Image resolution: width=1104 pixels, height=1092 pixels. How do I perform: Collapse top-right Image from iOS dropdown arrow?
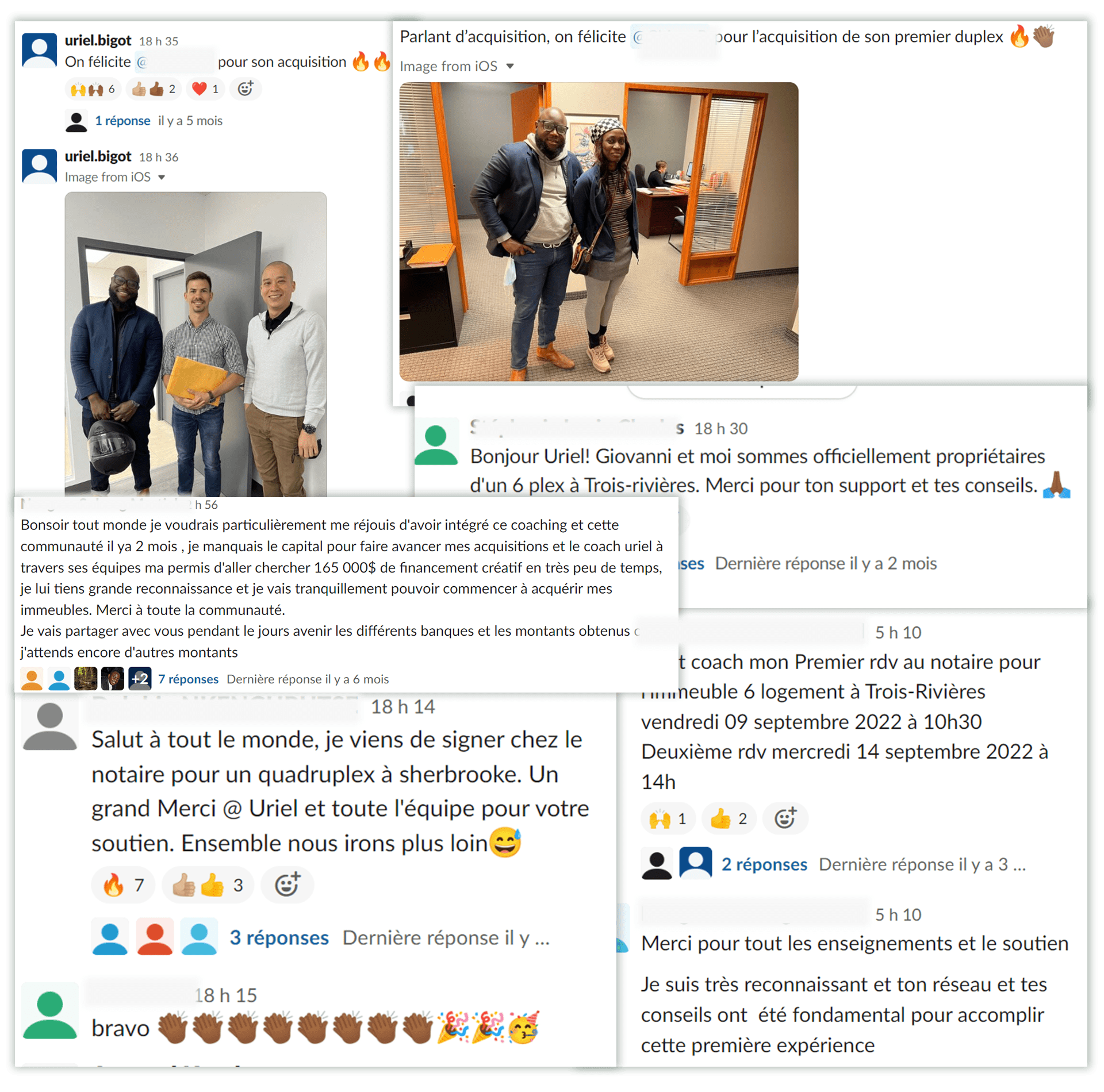coord(509,67)
